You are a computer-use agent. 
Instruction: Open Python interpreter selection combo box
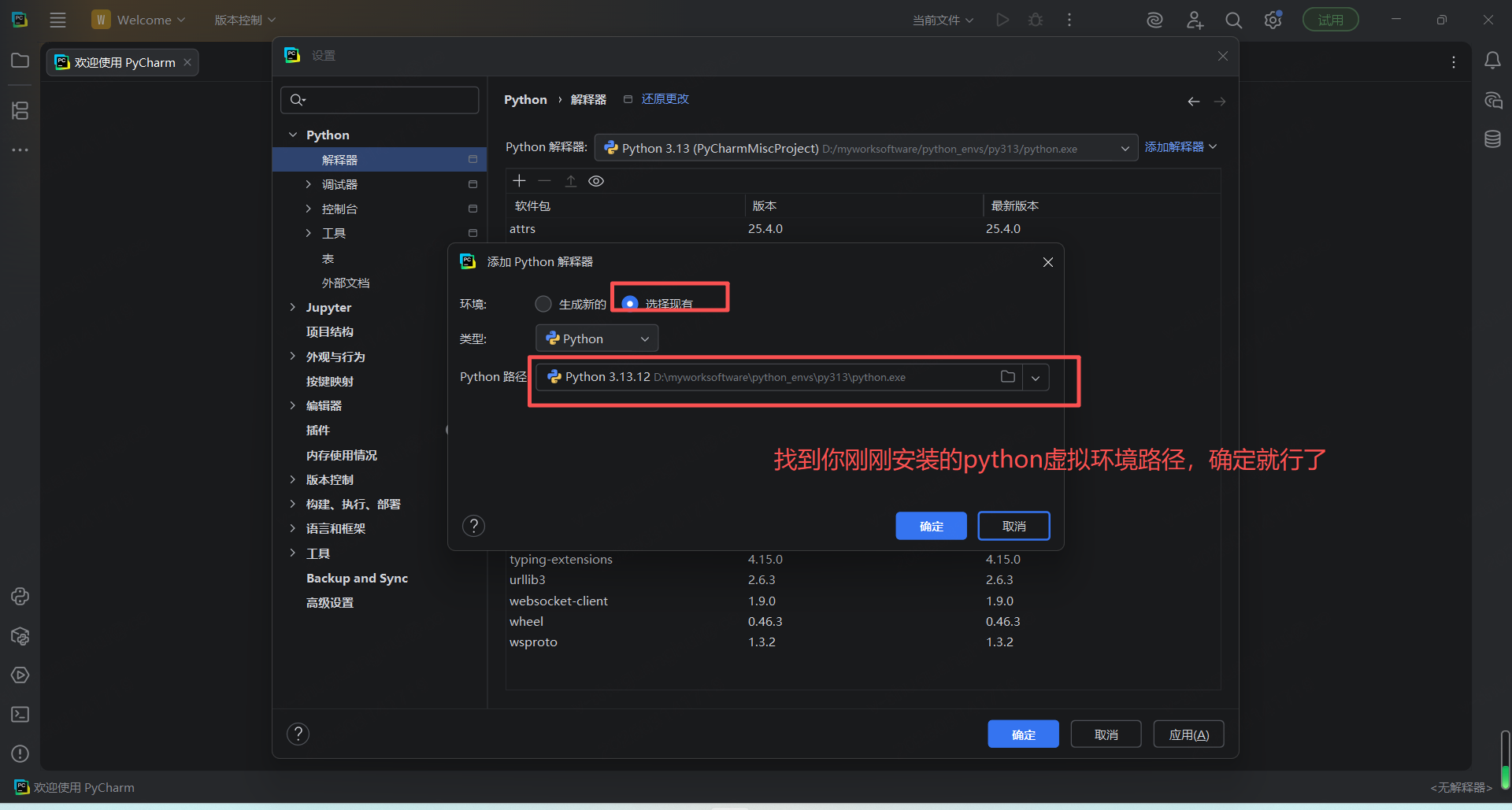coord(866,148)
